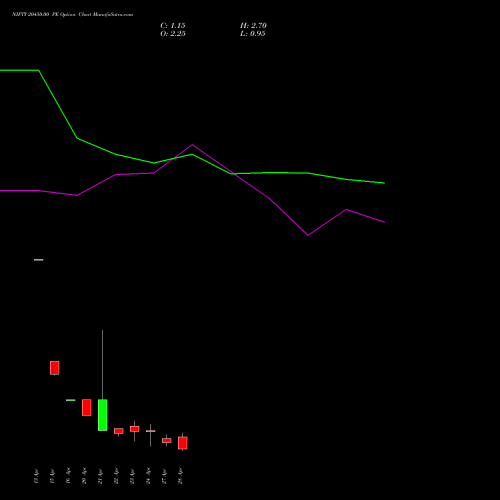Select the low value L: 0.95
The image size is (500, 500).
(253, 34)
